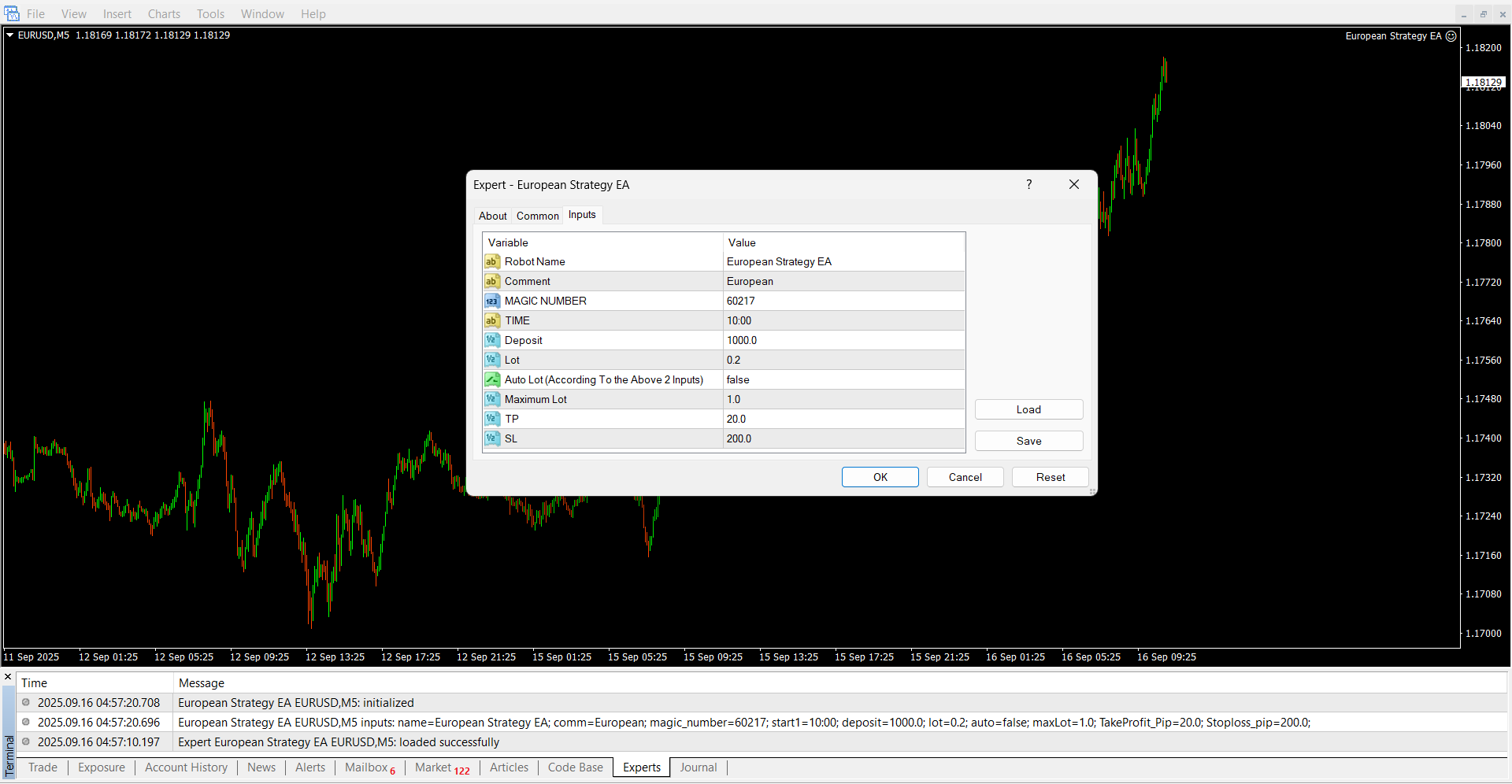Edit the Lot value field 0.2

843,360
